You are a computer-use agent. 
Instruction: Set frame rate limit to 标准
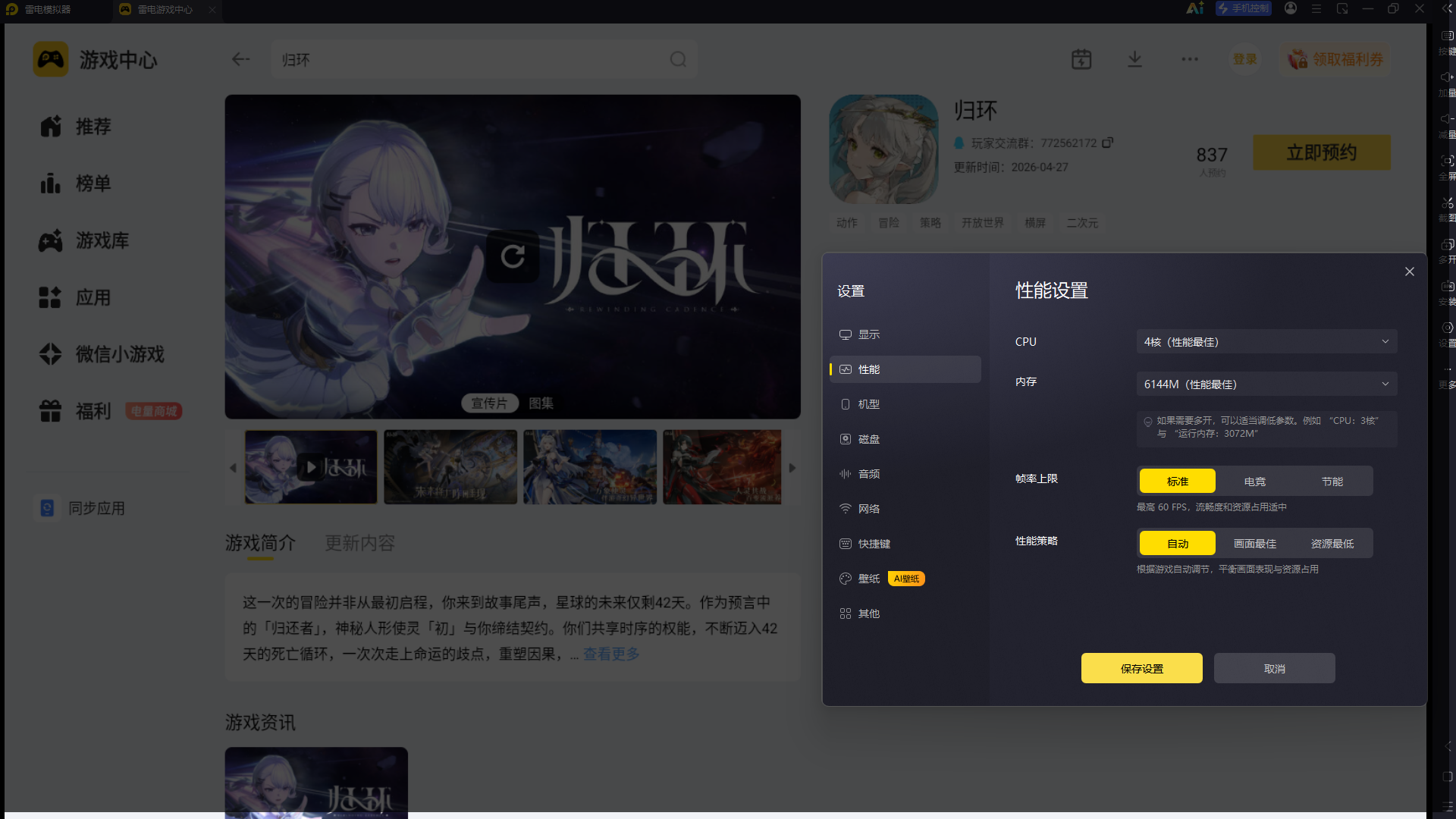click(x=1178, y=482)
